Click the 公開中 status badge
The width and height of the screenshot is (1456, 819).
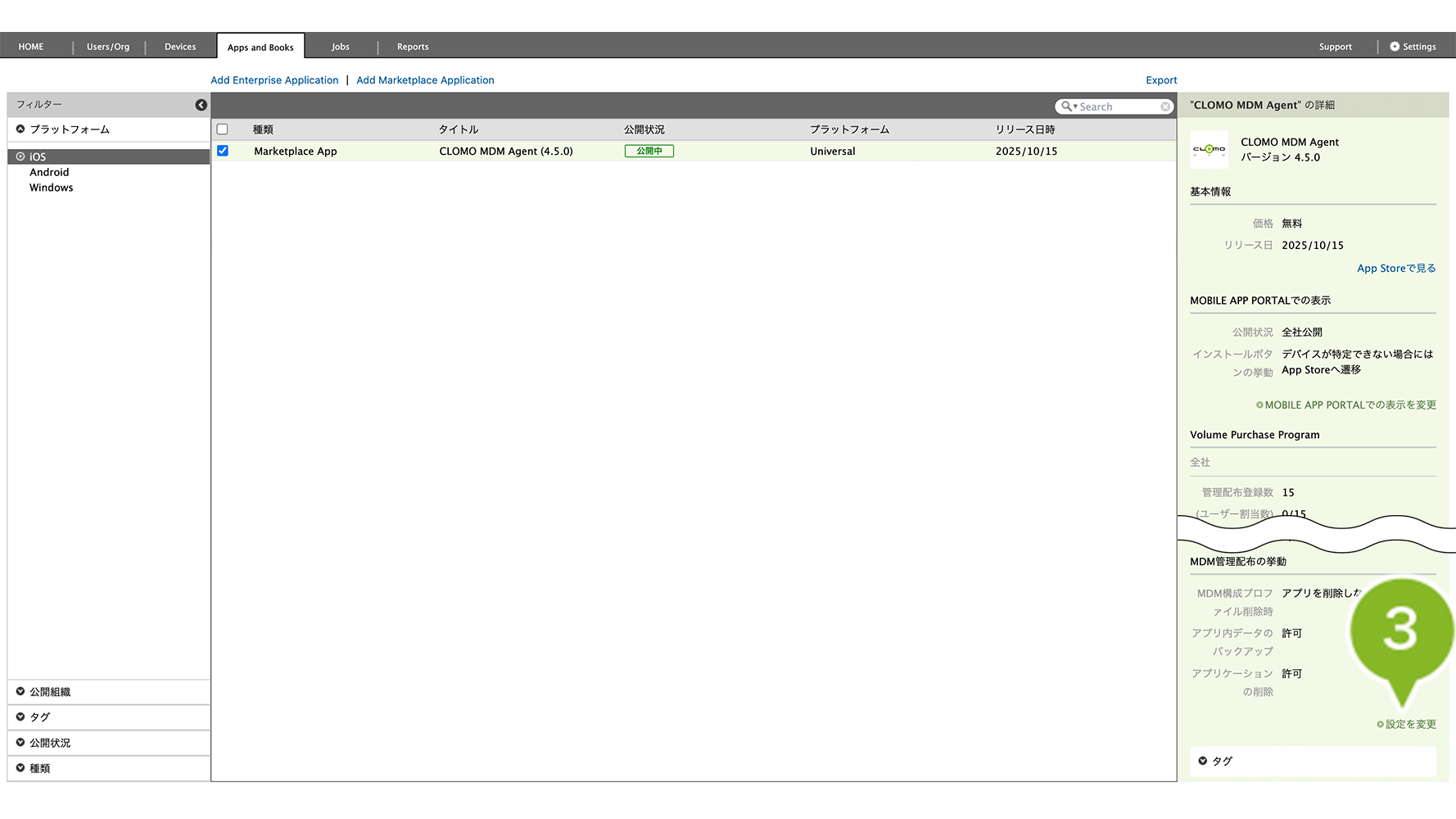point(649,152)
